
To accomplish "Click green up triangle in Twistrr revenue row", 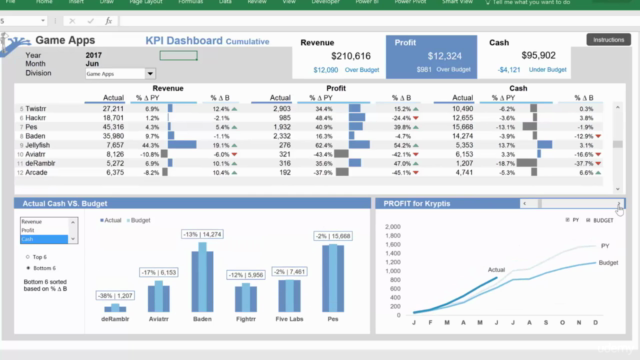I will [x=234, y=109].
